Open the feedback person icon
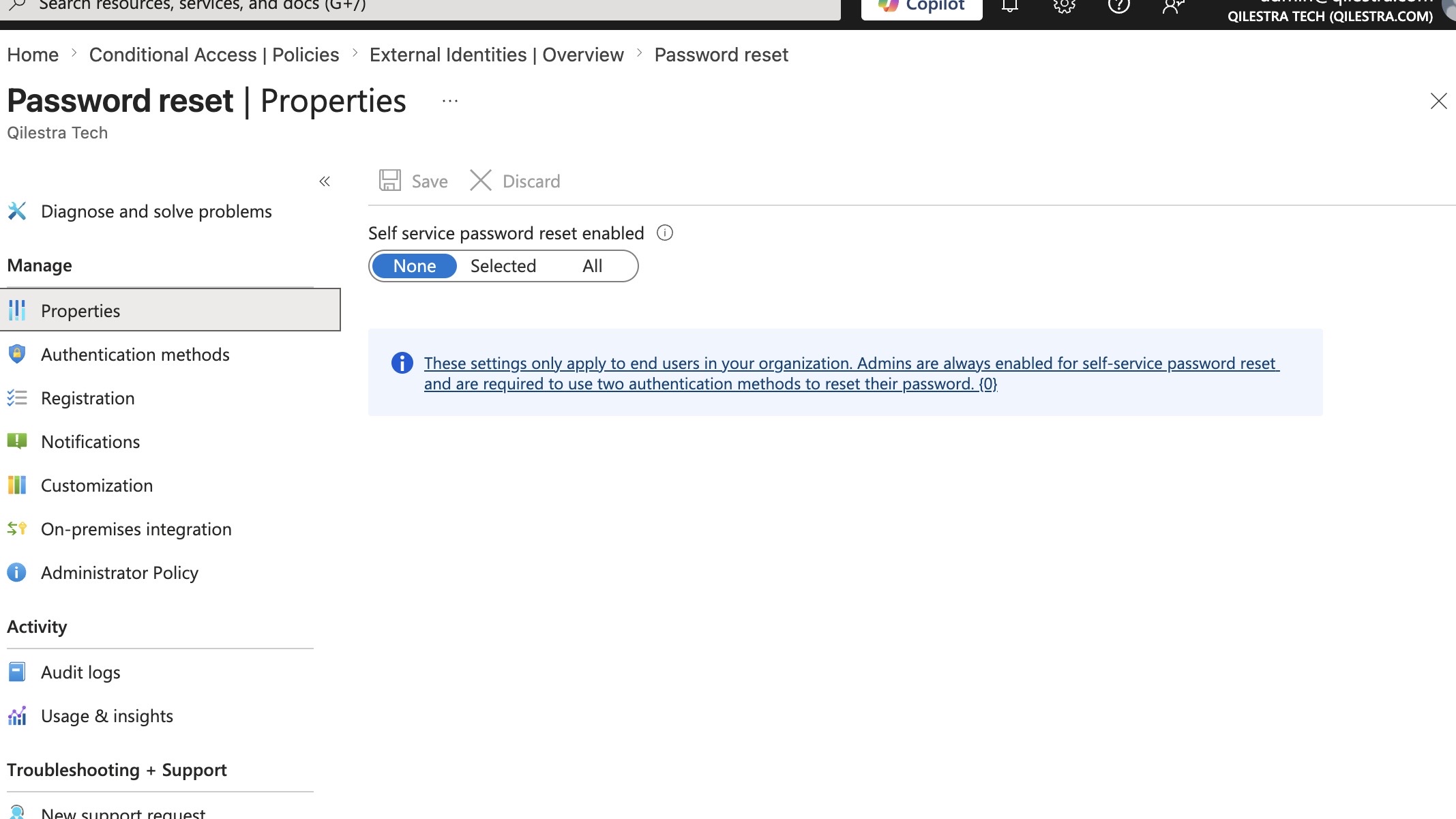The image size is (1456, 819). click(x=1174, y=6)
